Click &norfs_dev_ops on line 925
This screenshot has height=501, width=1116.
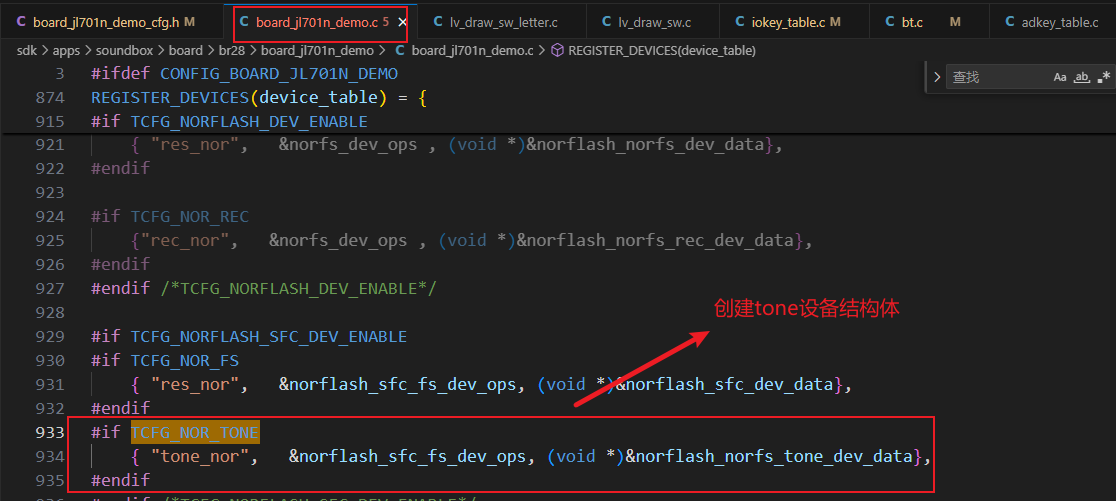pos(338,241)
